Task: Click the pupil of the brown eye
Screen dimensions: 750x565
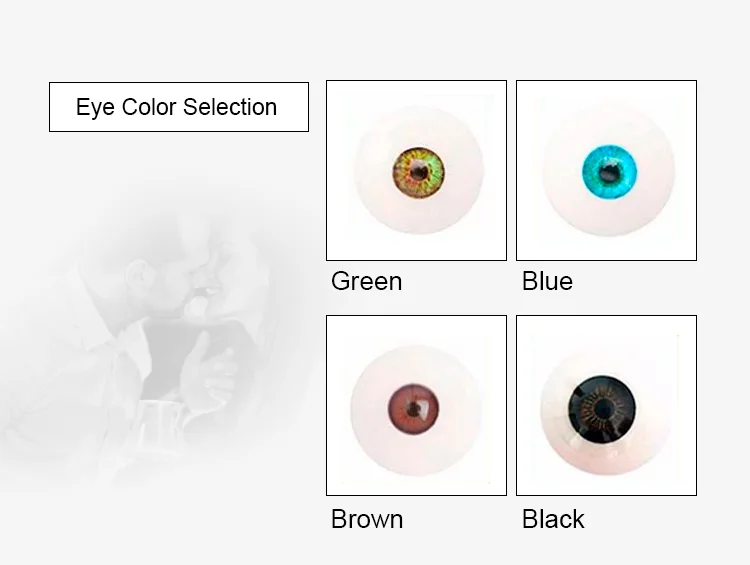Action: [x=416, y=409]
